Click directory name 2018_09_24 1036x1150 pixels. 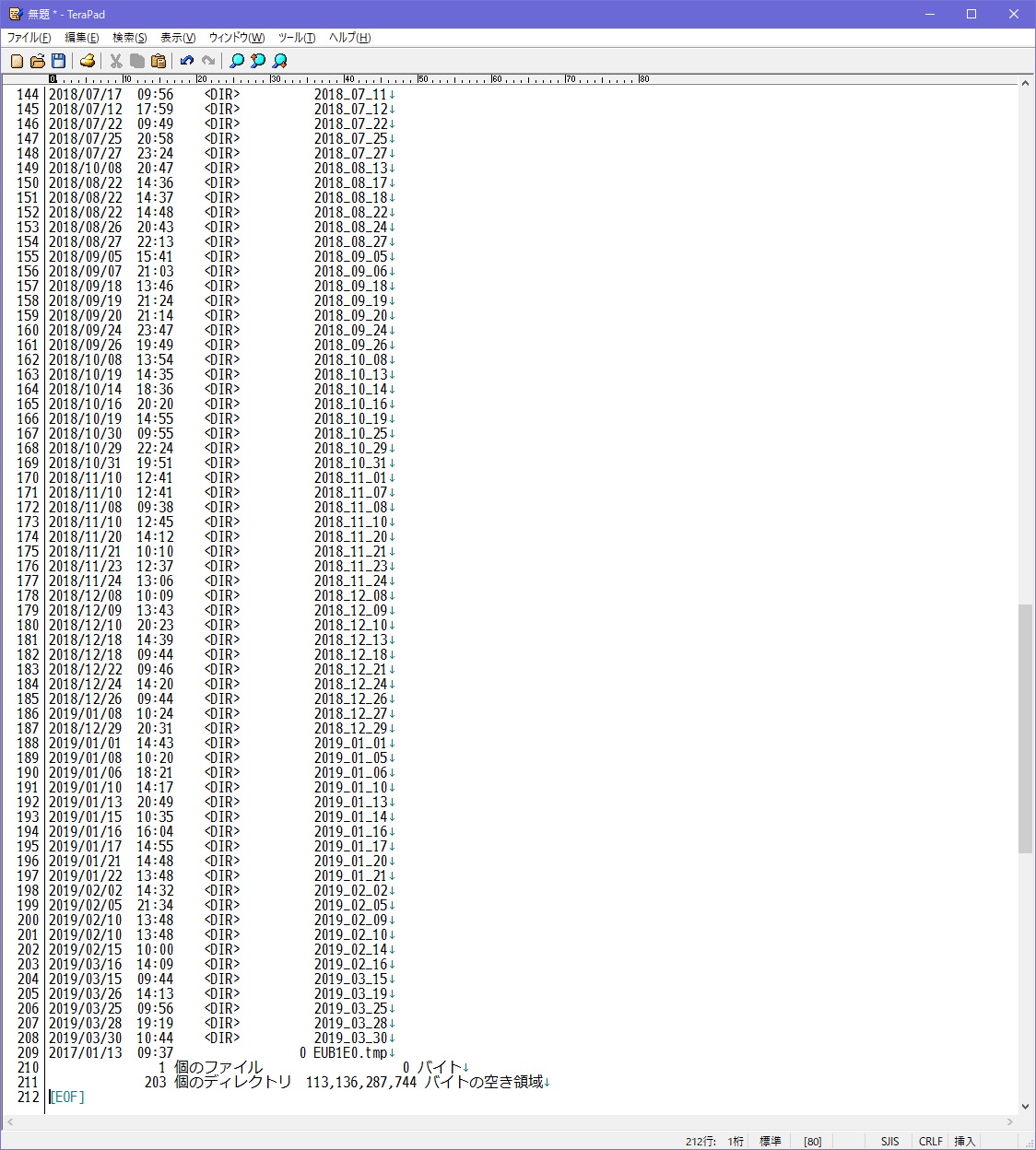(x=350, y=330)
